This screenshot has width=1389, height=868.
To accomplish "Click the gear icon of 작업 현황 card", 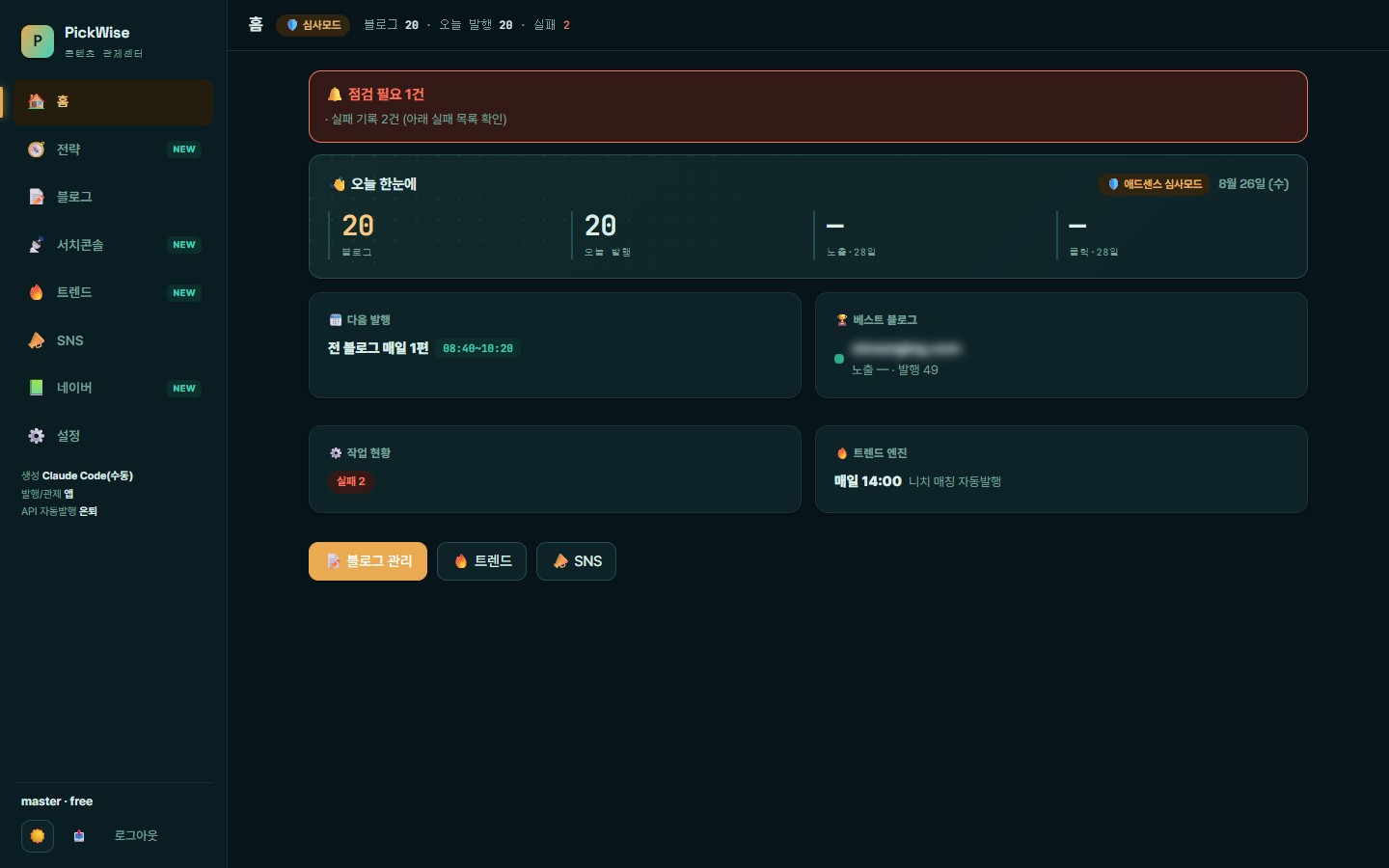I will 335,453.
